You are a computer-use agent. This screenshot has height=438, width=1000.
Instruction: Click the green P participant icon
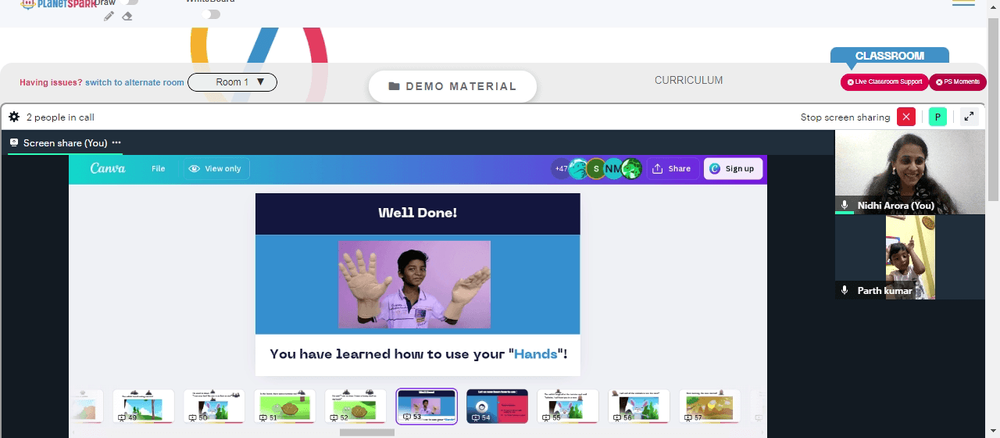click(x=938, y=117)
